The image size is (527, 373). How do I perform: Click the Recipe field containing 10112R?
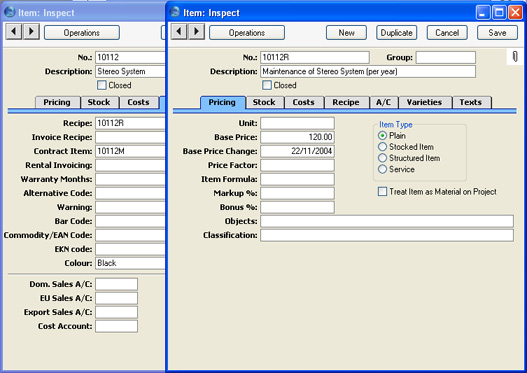coord(130,123)
